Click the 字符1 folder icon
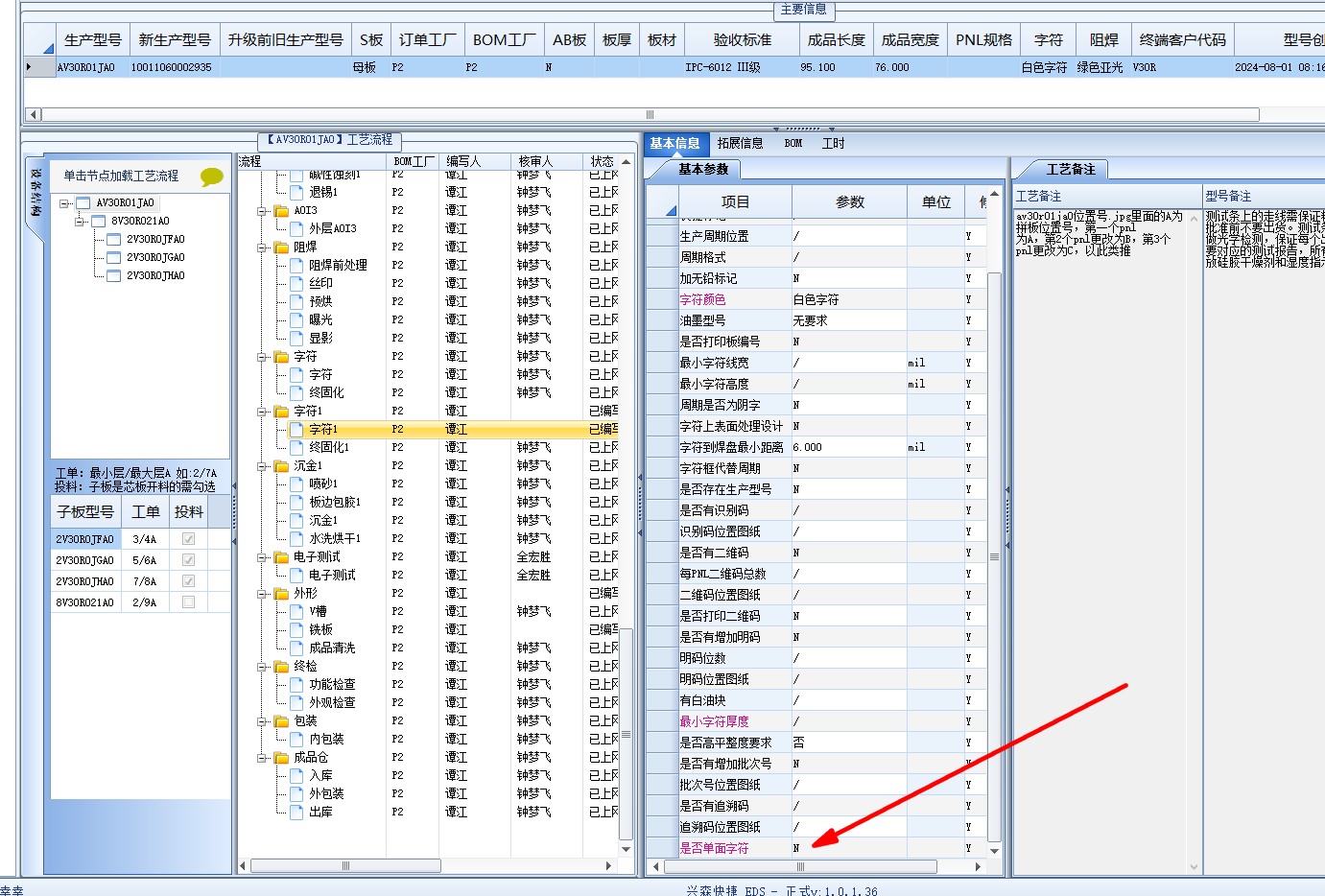The image size is (1325, 896). (x=281, y=412)
